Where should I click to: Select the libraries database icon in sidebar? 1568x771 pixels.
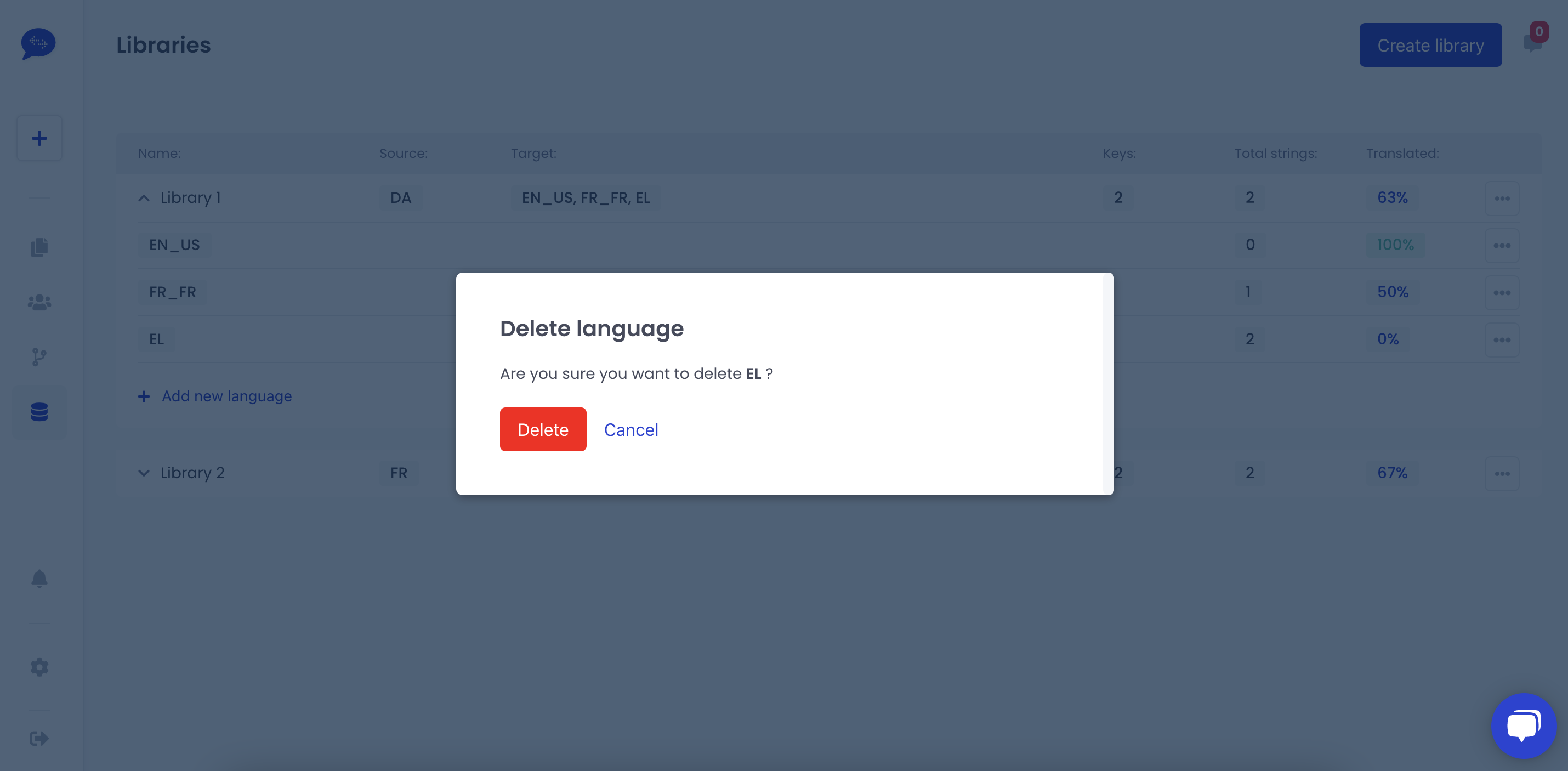click(39, 412)
